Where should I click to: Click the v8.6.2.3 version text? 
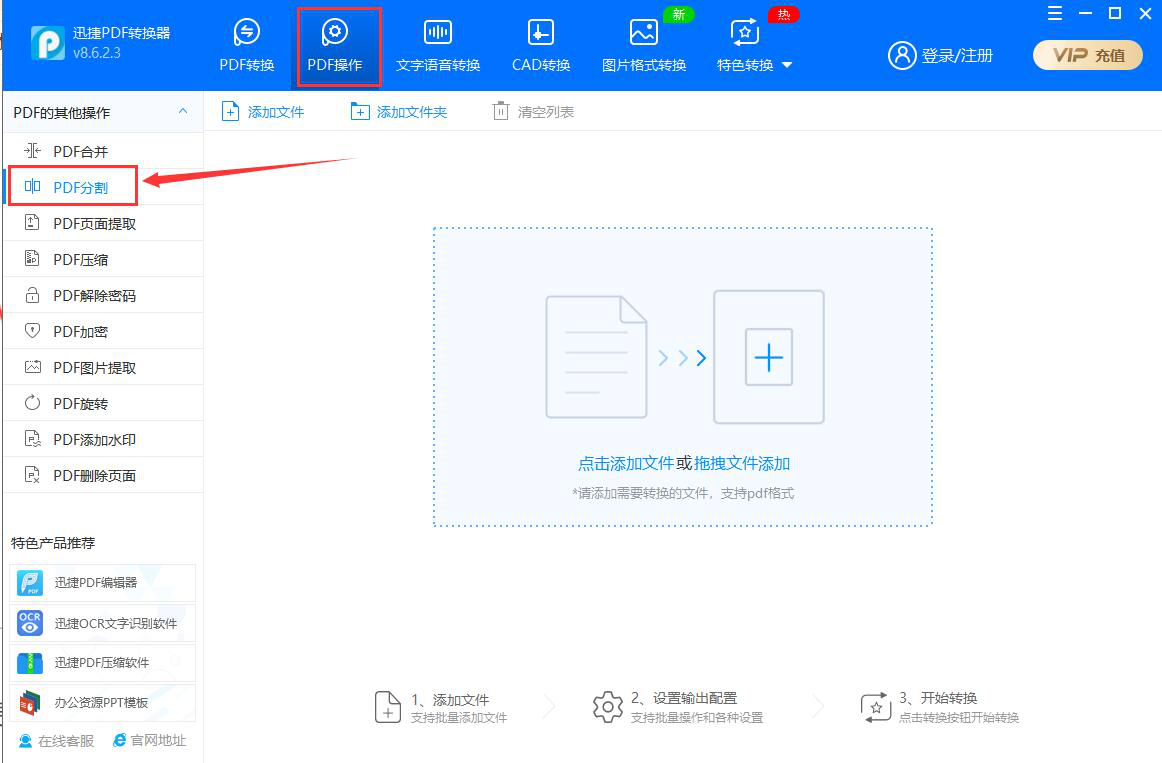click(x=96, y=53)
